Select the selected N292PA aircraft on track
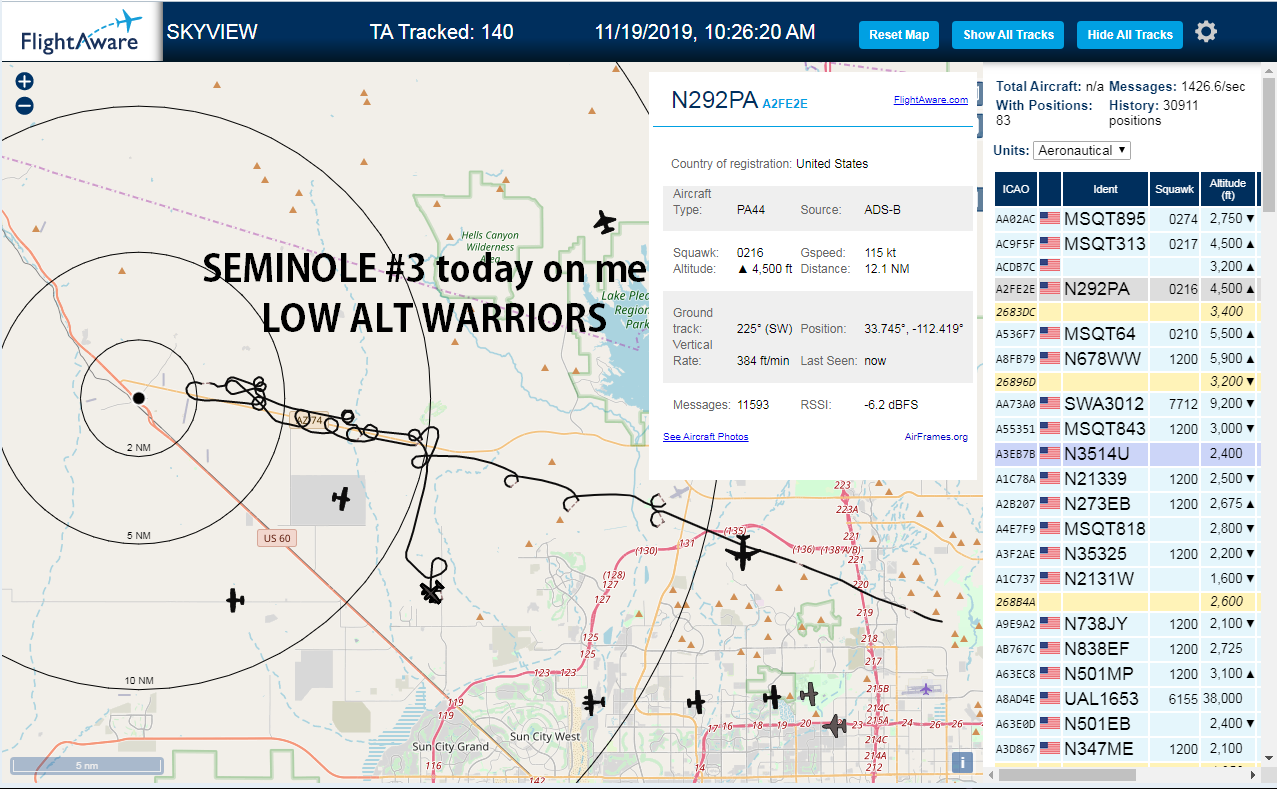This screenshot has height=789, width=1277. pos(431,592)
